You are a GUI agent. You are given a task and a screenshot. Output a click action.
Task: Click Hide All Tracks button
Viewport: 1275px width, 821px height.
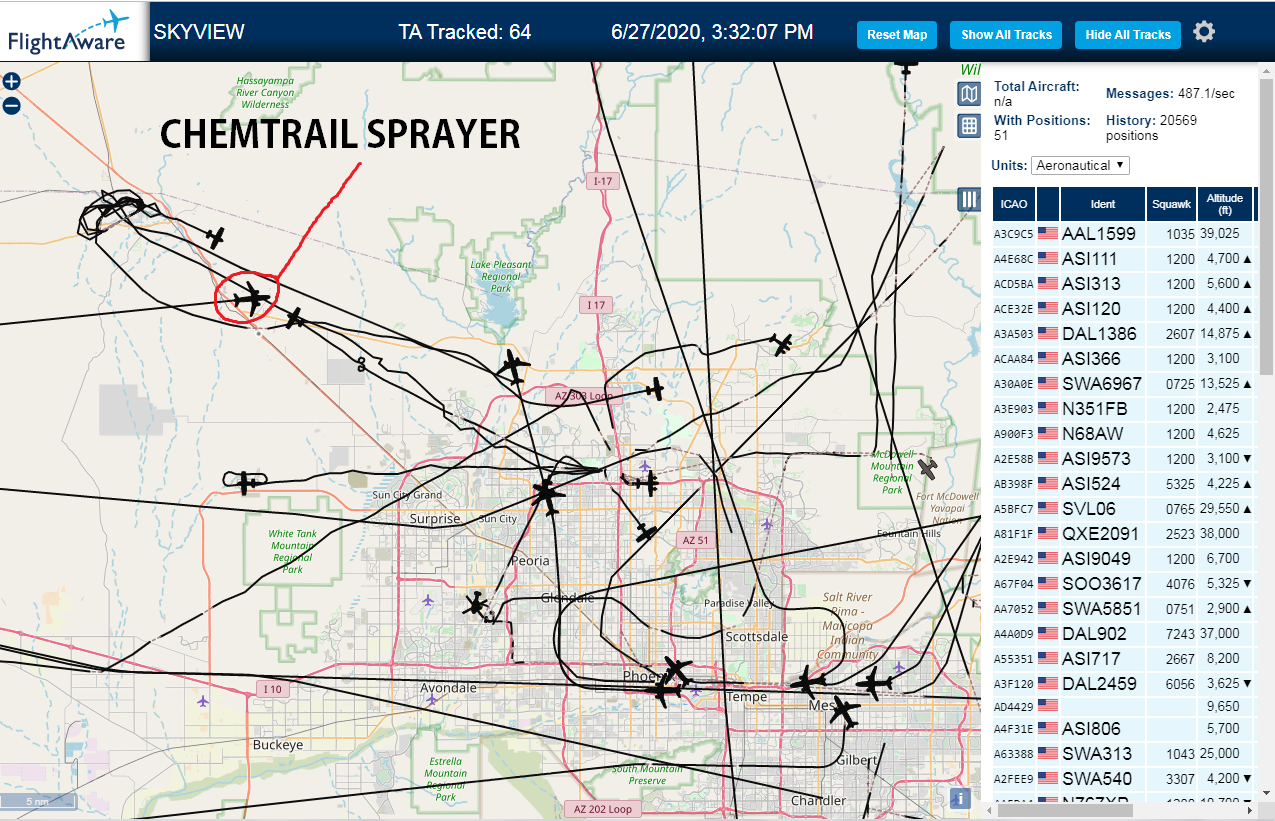pos(1128,34)
